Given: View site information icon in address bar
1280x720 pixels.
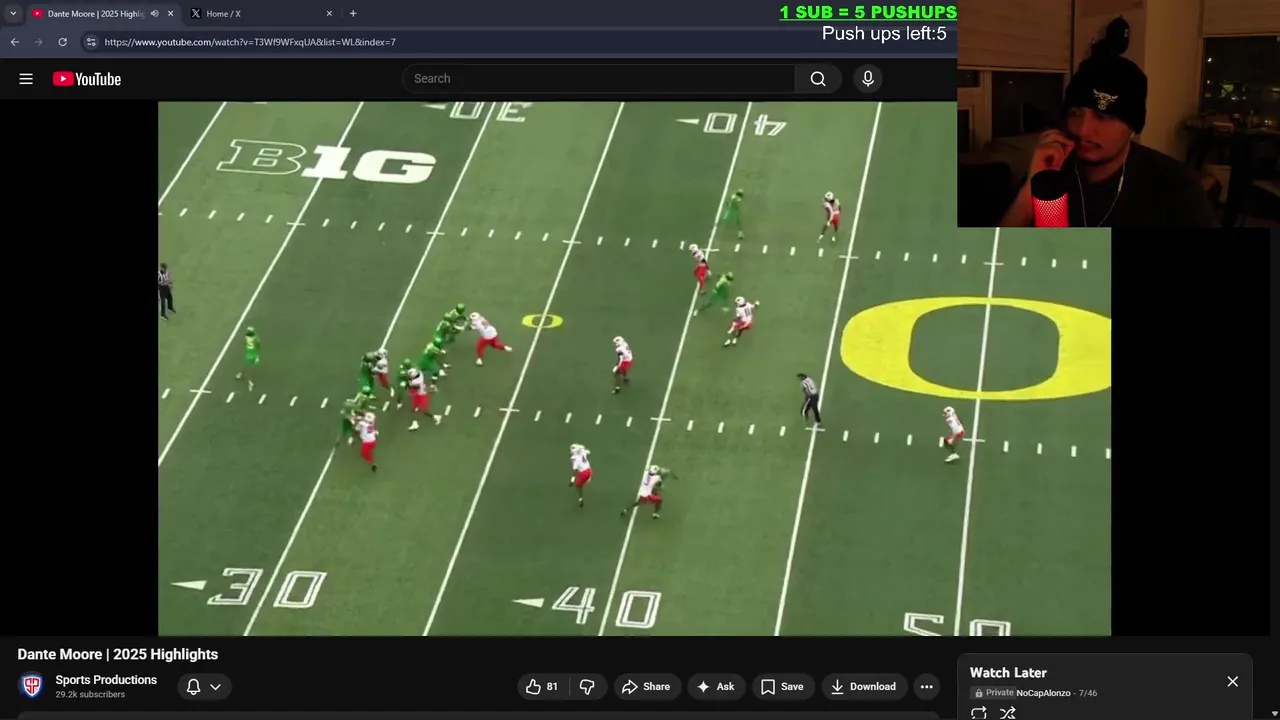Looking at the screenshot, I should tap(91, 42).
